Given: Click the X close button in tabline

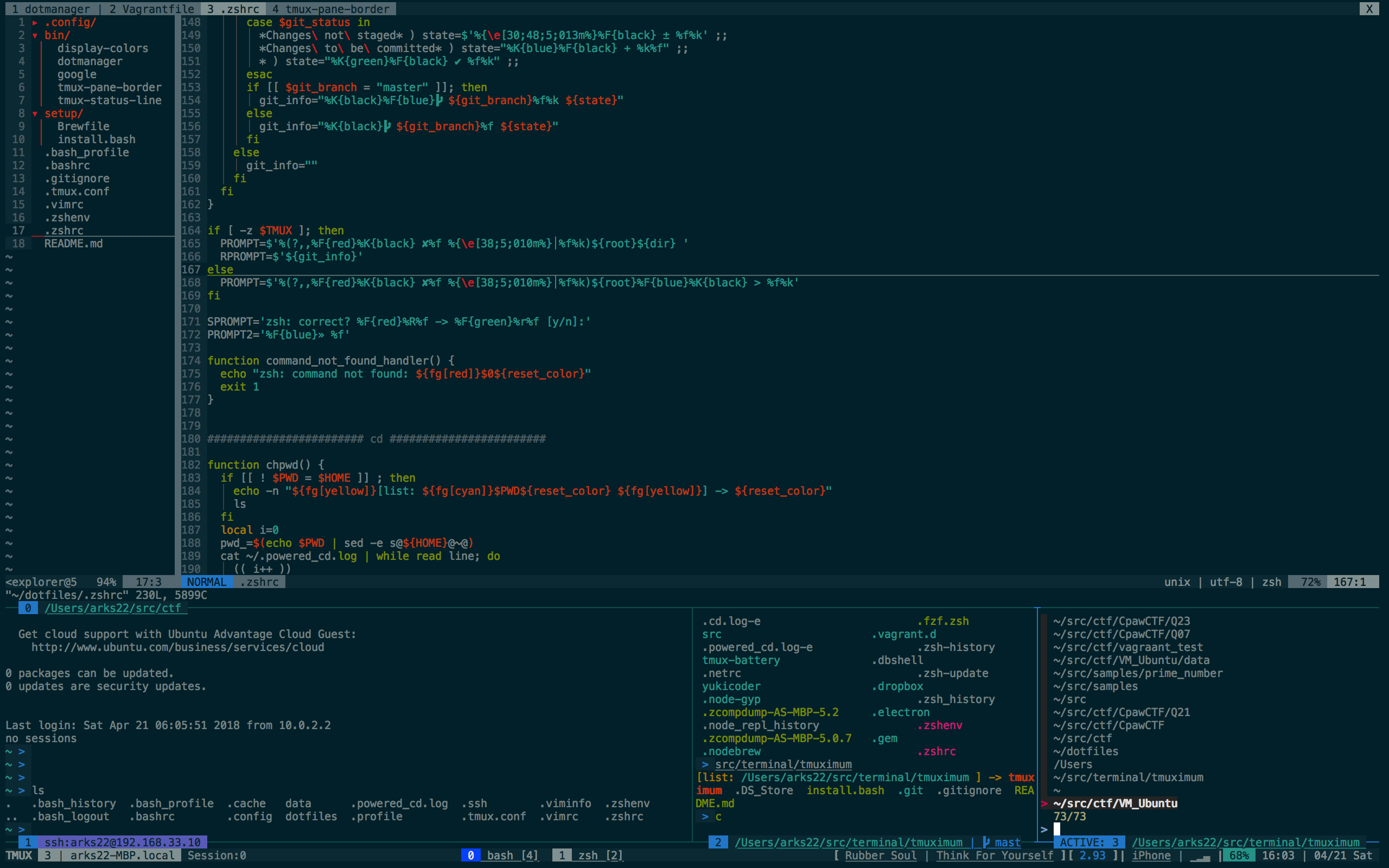Looking at the screenshot, I should point(1369,9).
